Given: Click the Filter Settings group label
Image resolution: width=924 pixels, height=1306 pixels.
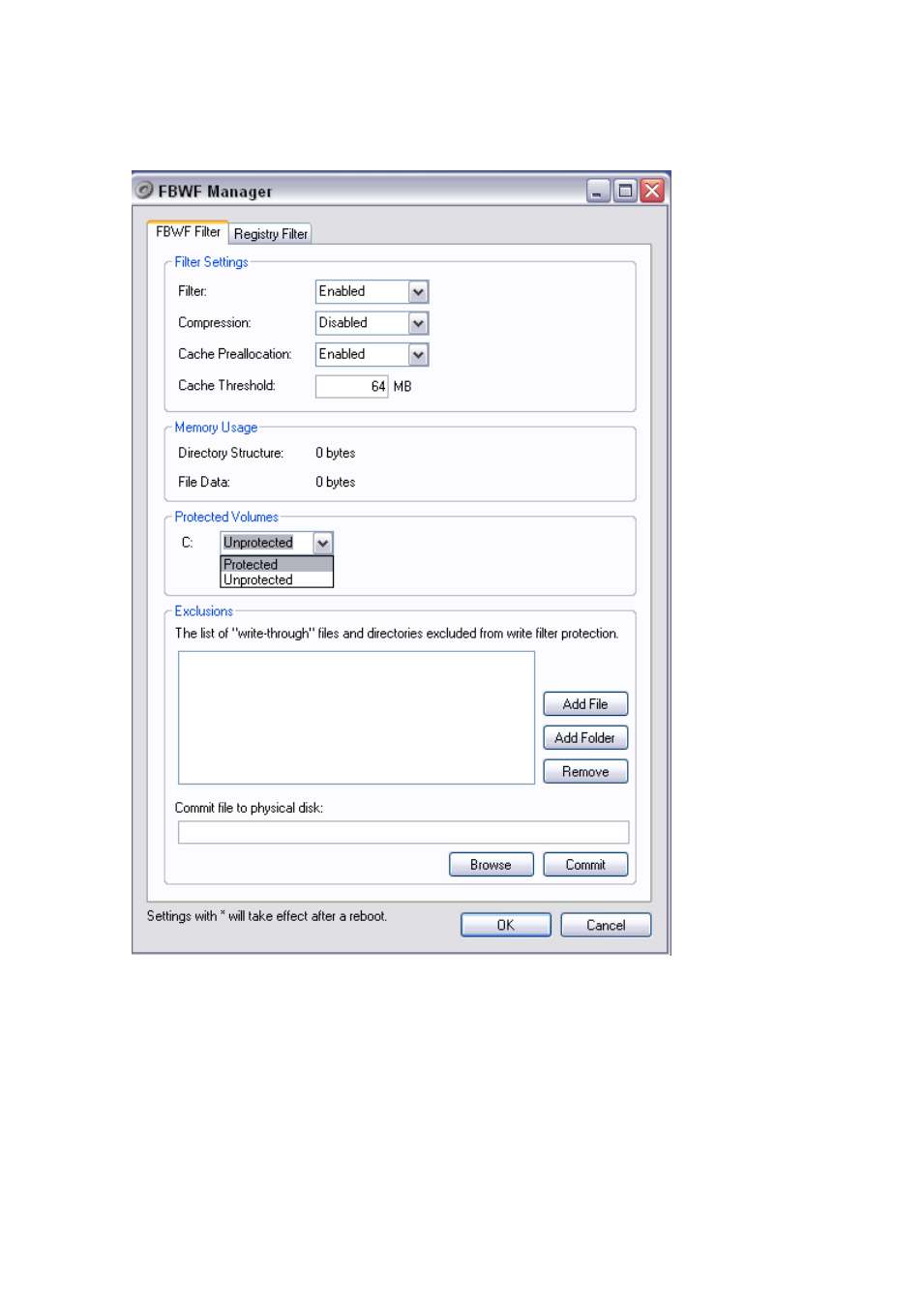Looking at the screenshot, I should [x=211, y=262].
